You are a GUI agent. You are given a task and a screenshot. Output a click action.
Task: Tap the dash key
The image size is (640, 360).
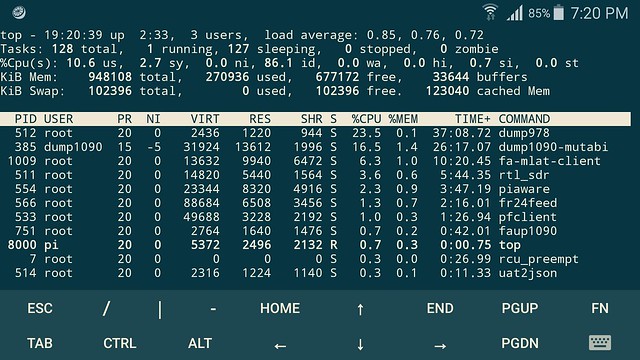tap(213, 309)
